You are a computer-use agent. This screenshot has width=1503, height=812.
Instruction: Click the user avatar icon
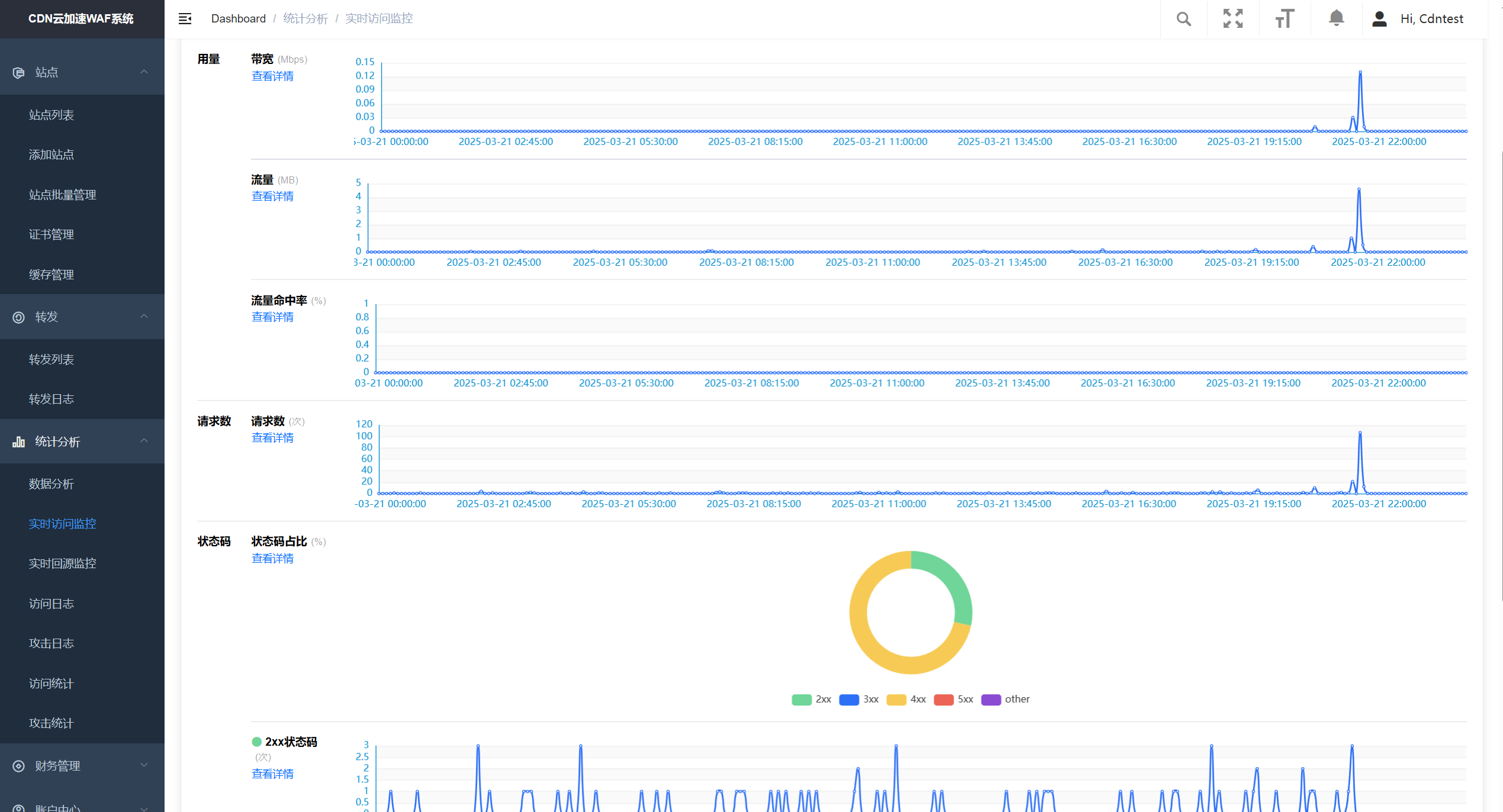click(x=1379, y=19)
